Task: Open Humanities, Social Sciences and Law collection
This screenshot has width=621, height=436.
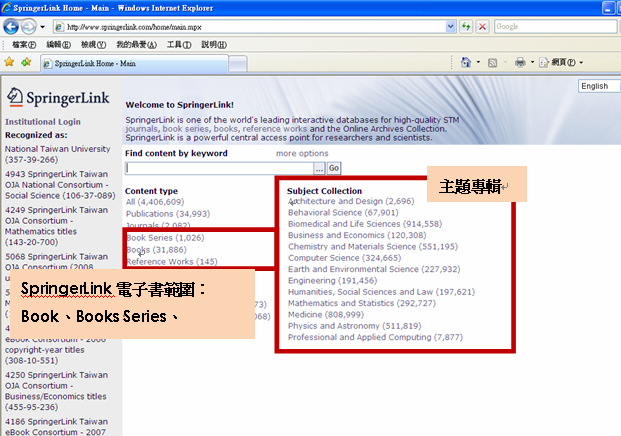Action: (381, 292)
